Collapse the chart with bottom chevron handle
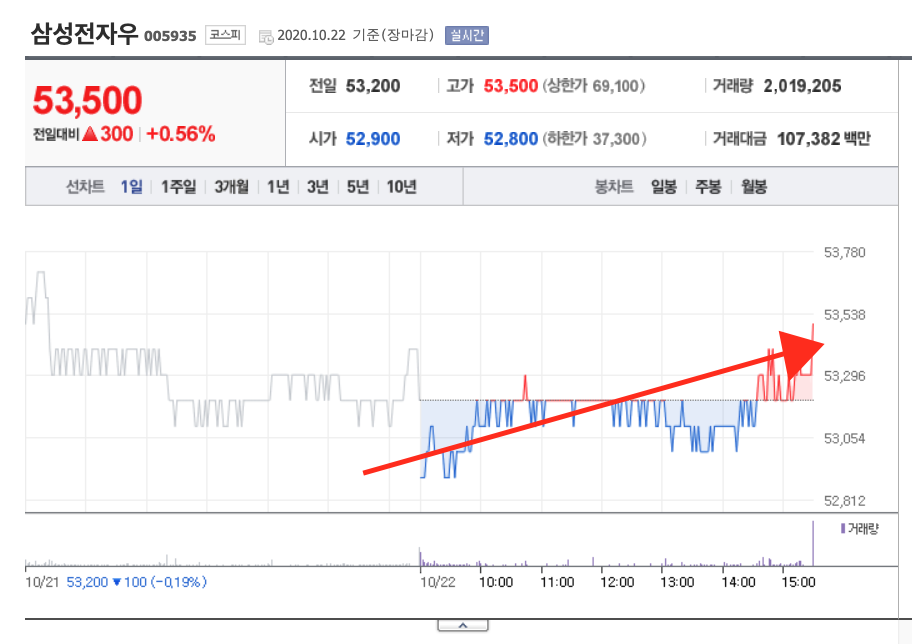 (x=463, y=625)
